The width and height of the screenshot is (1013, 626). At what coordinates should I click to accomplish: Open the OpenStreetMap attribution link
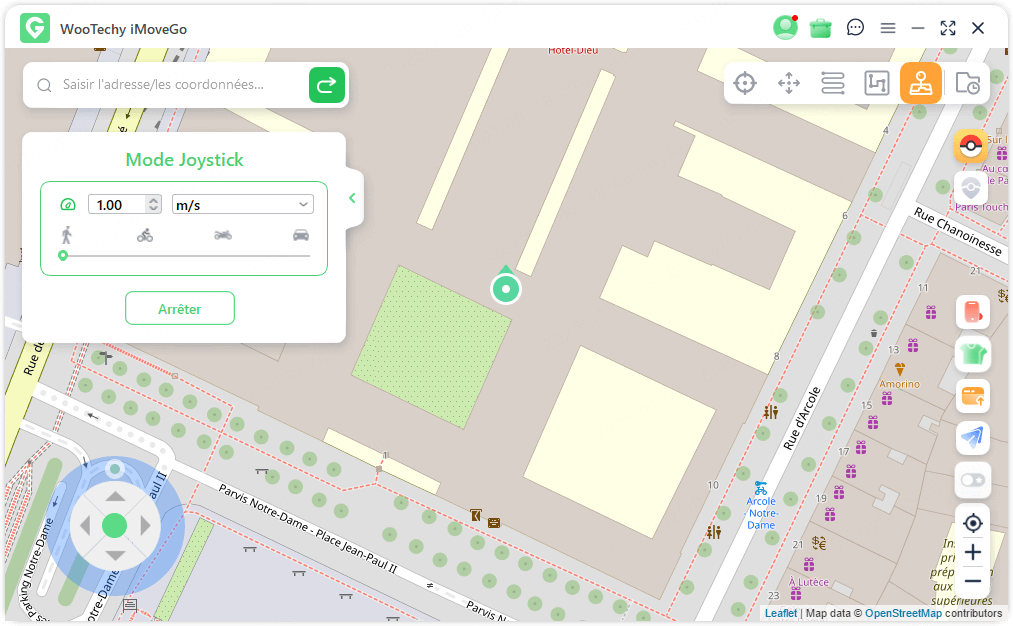tap(903, 613)
